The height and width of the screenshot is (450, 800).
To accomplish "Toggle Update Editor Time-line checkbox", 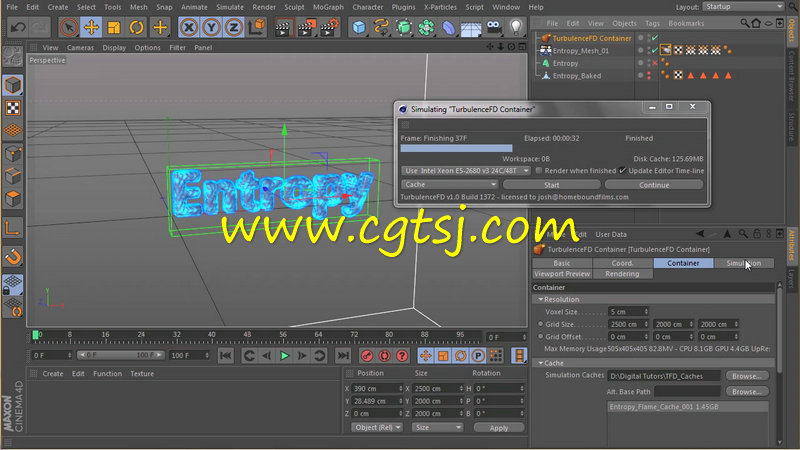I will coord(622,171).
